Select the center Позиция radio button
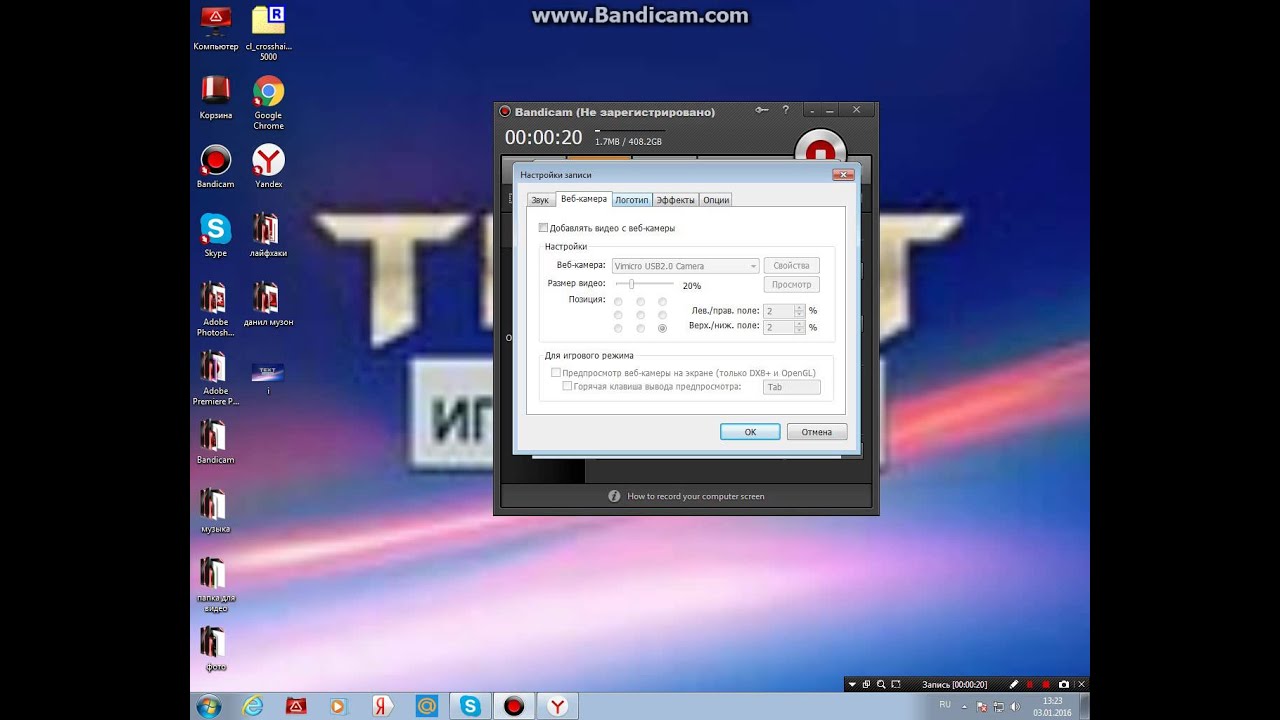Viewport: 1280px width, 720px height. (x=640, y=315)
